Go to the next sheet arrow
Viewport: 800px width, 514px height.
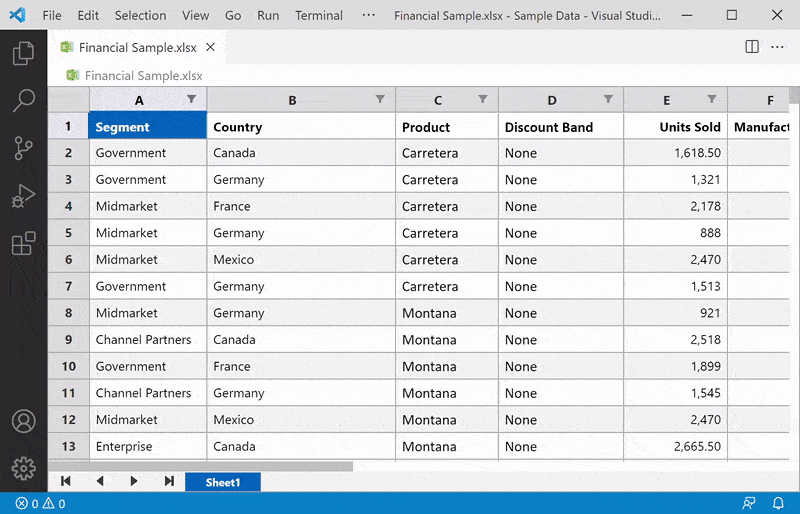click(x=134, y=481)
